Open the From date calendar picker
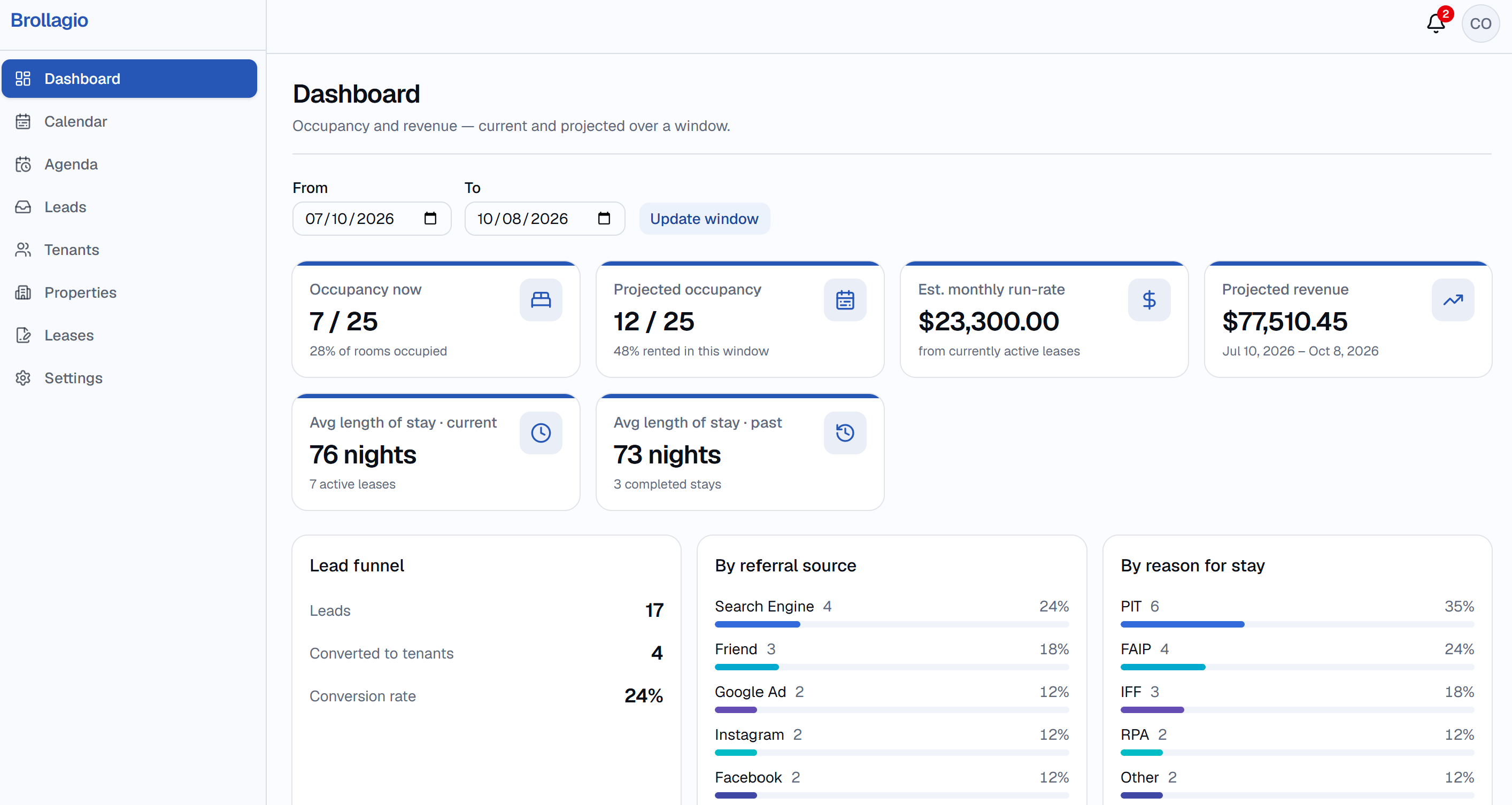This screenshot has height=805, width=1512. point(430,218)
